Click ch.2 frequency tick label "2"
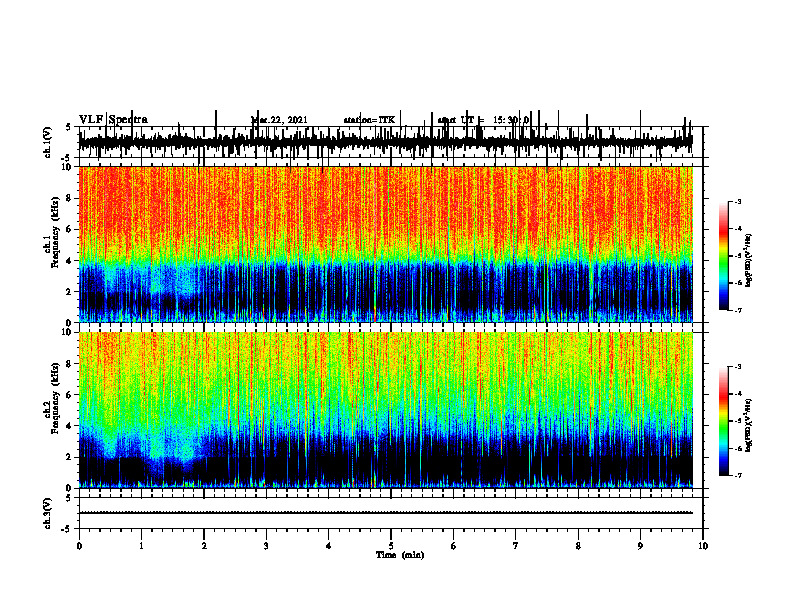Viewport: 792px width, 612px height. [70, 457]
